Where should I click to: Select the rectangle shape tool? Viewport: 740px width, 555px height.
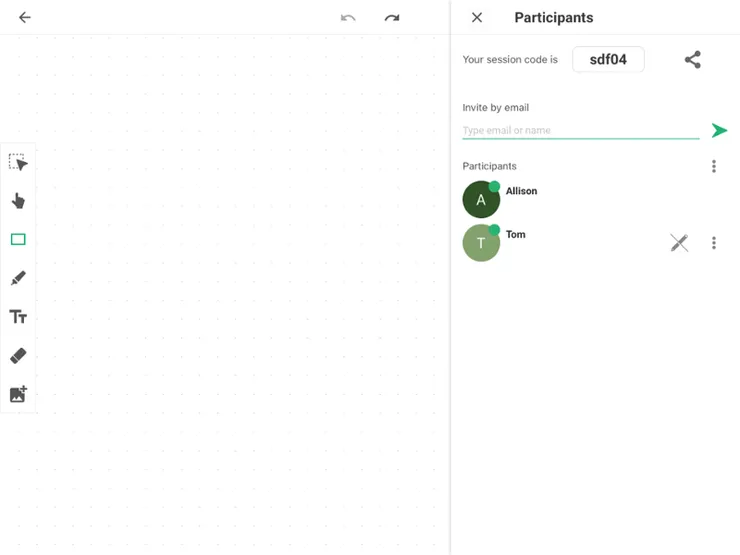[18, 240]
